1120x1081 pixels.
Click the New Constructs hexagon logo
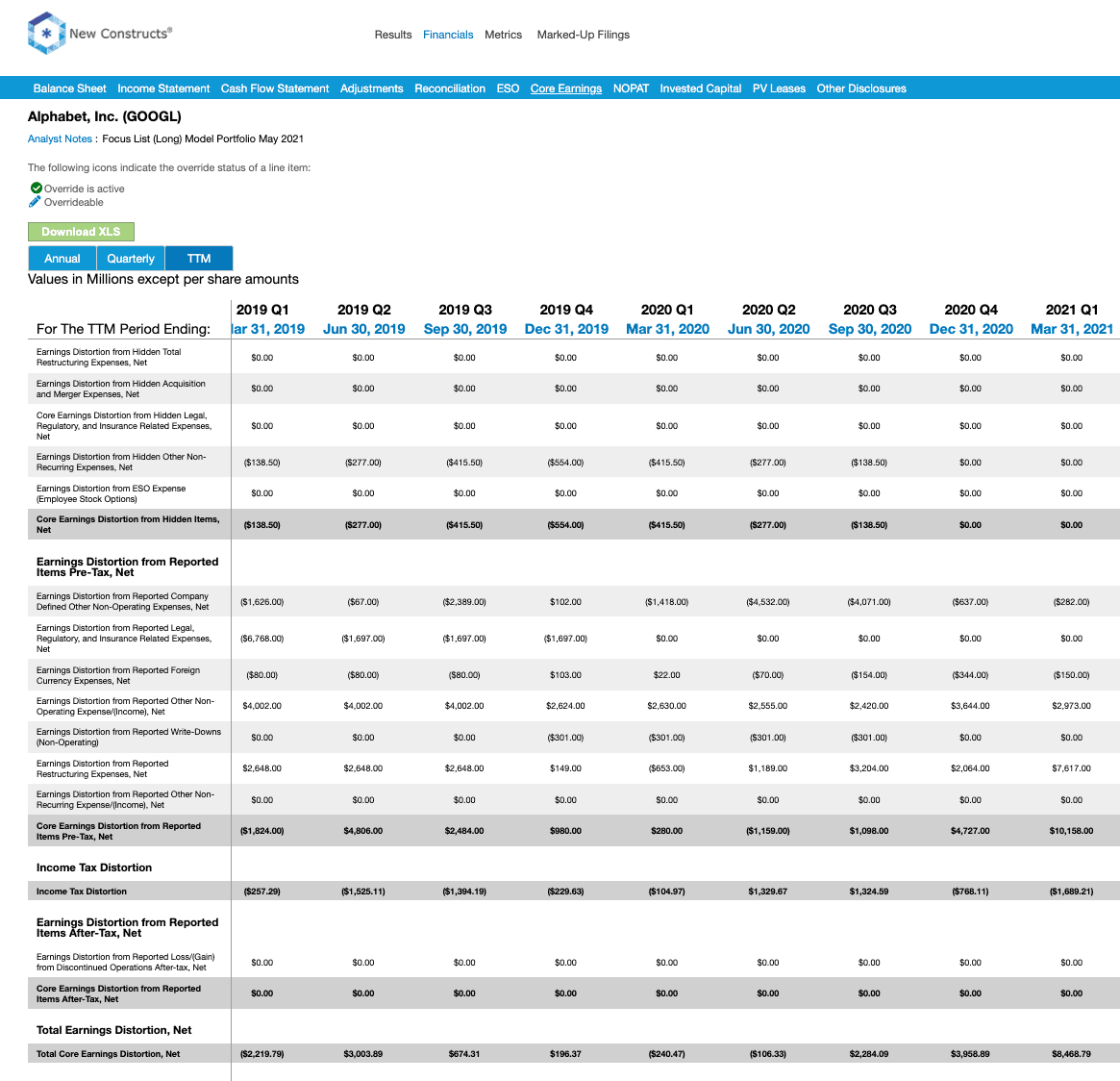click(46, 33)
